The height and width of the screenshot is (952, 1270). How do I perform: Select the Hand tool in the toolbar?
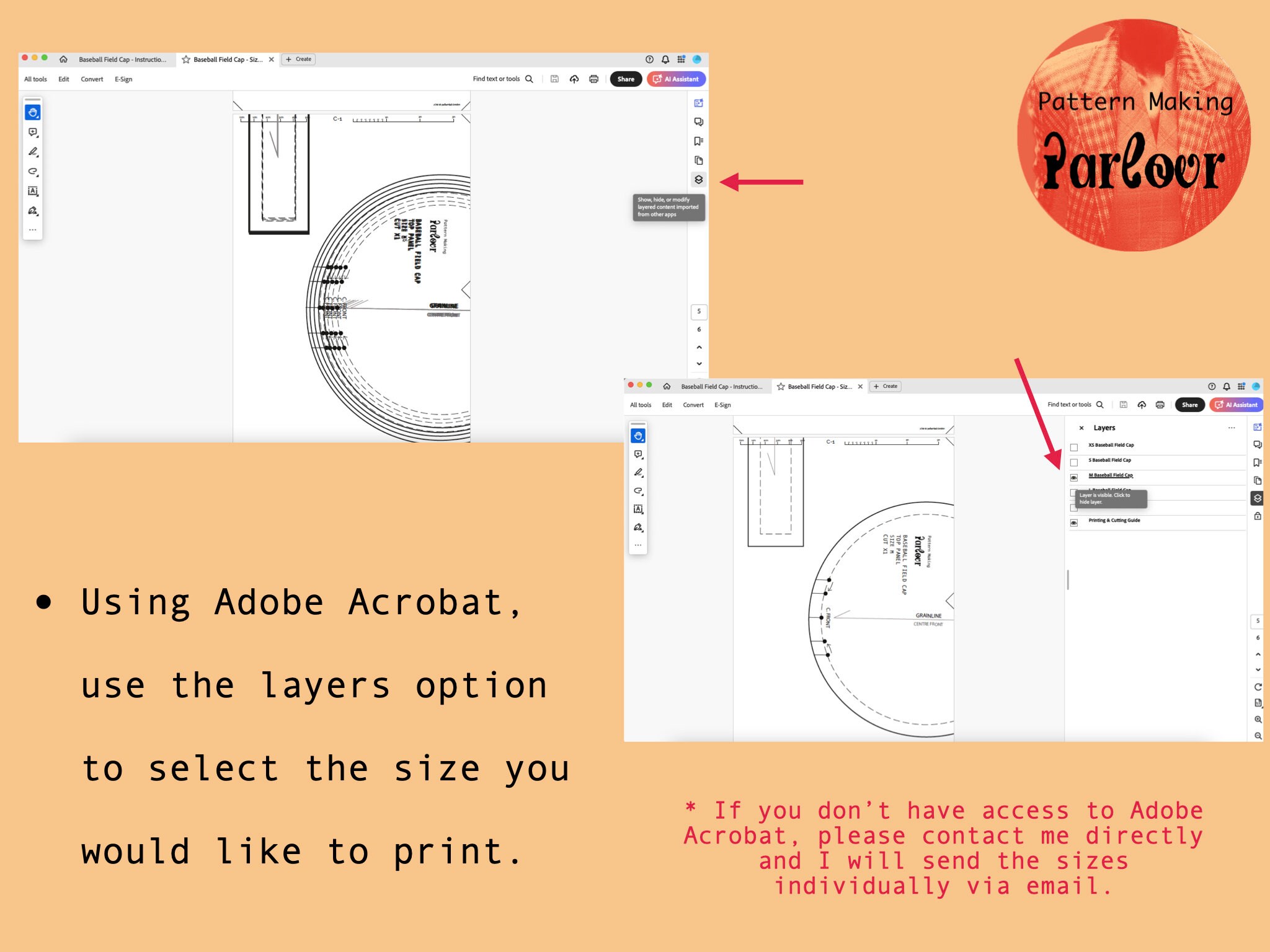33,112
